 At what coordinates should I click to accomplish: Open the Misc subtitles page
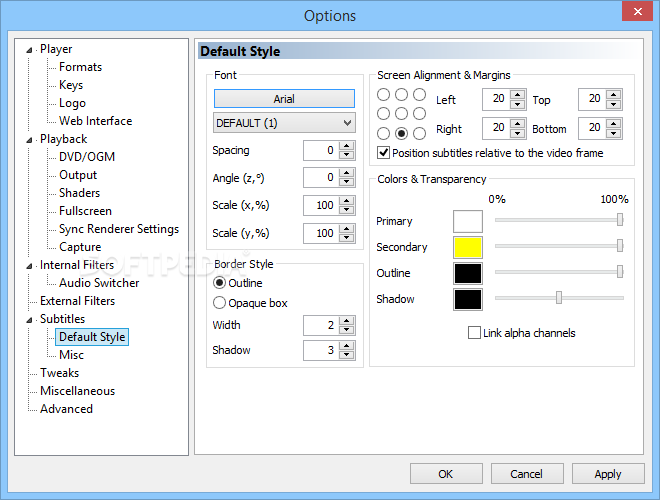[x=71, y=355]
